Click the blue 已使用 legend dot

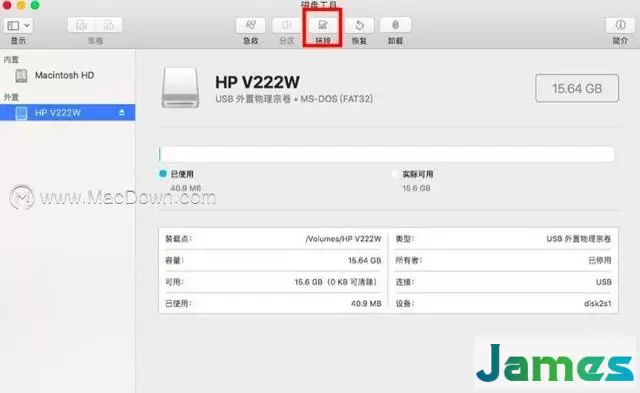[163, 174]
